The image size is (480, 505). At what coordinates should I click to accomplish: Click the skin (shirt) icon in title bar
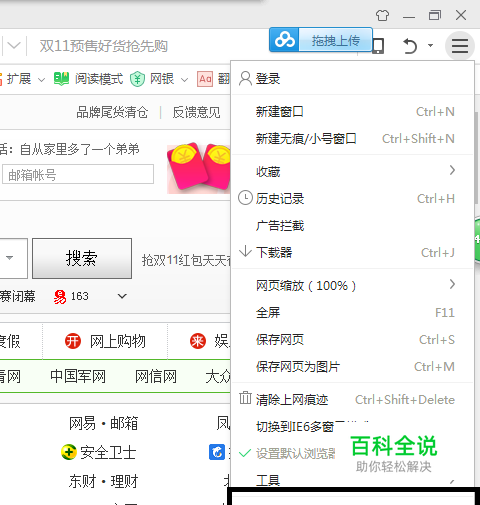[382, 15]
